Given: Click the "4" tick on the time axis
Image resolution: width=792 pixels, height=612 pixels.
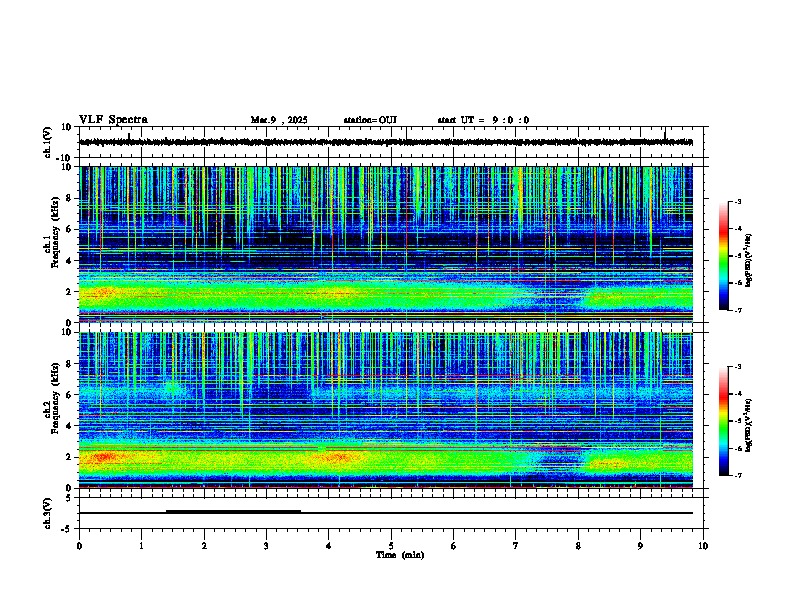Looking at the screenshot, I should pyautogui.click(x=329, y=546).
